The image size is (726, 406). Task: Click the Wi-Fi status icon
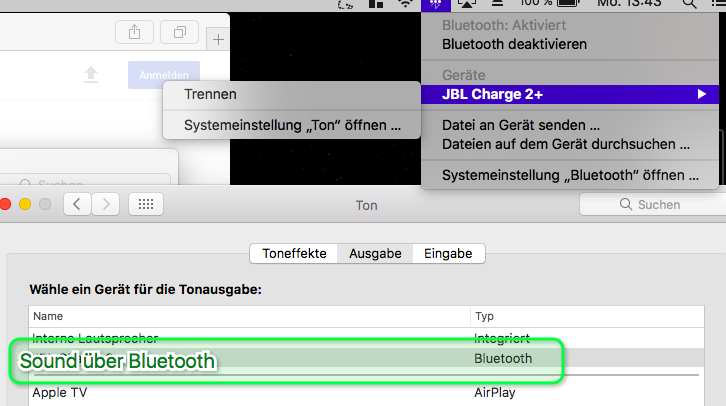[x=405, y=4]
